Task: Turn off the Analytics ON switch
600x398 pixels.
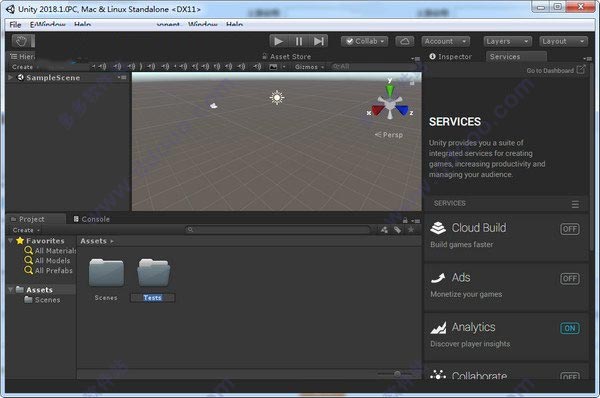Action: coord(570,328)
